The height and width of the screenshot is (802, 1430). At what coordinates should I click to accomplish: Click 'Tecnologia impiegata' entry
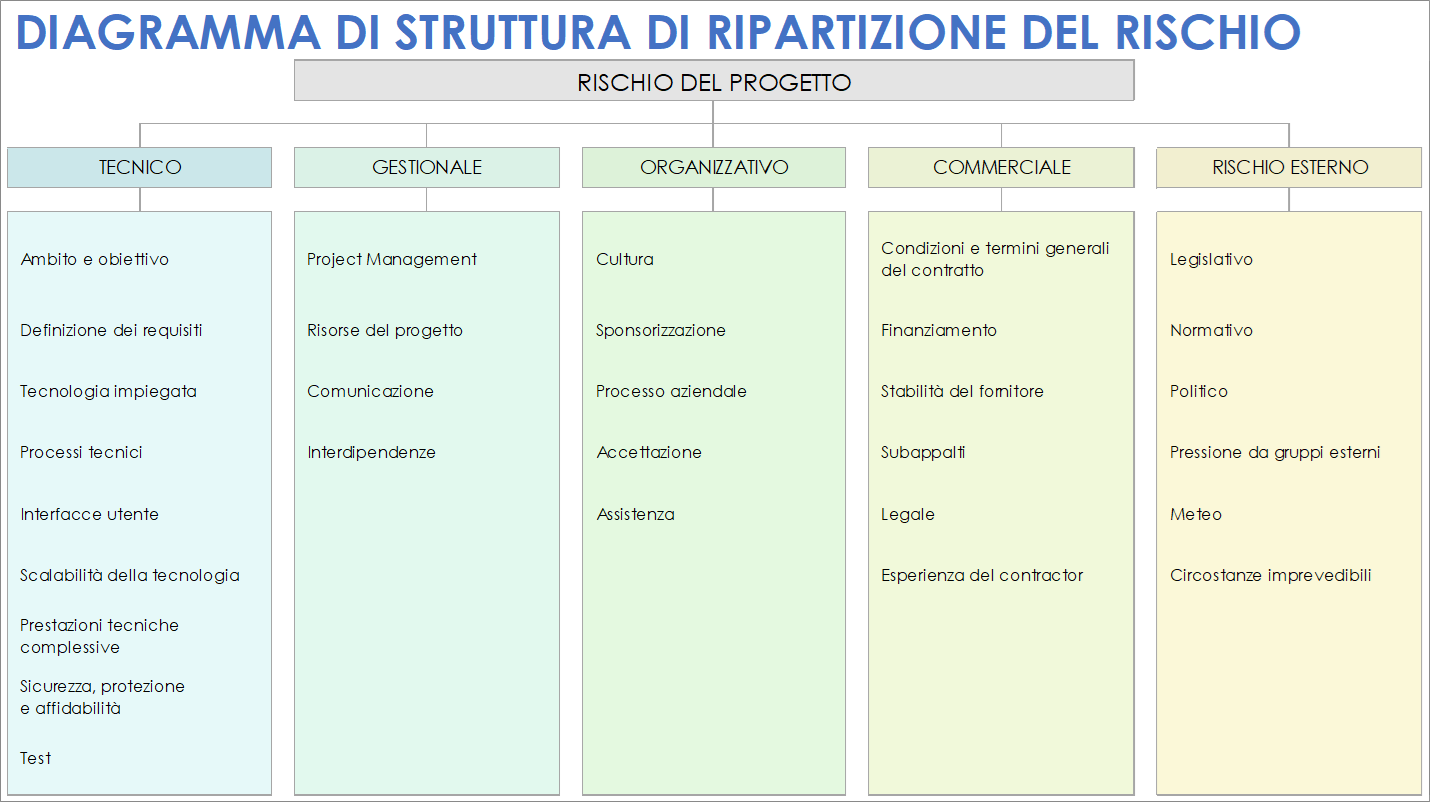click(108, 391)
